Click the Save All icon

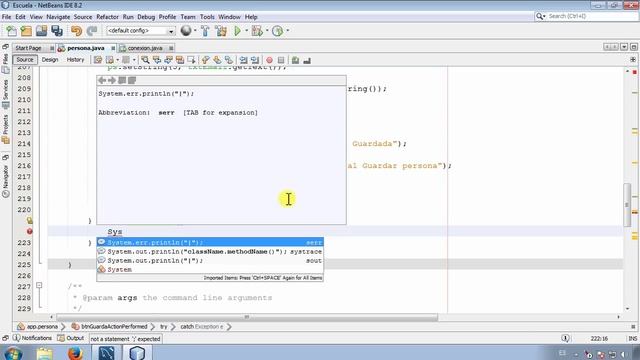point(57,31)
